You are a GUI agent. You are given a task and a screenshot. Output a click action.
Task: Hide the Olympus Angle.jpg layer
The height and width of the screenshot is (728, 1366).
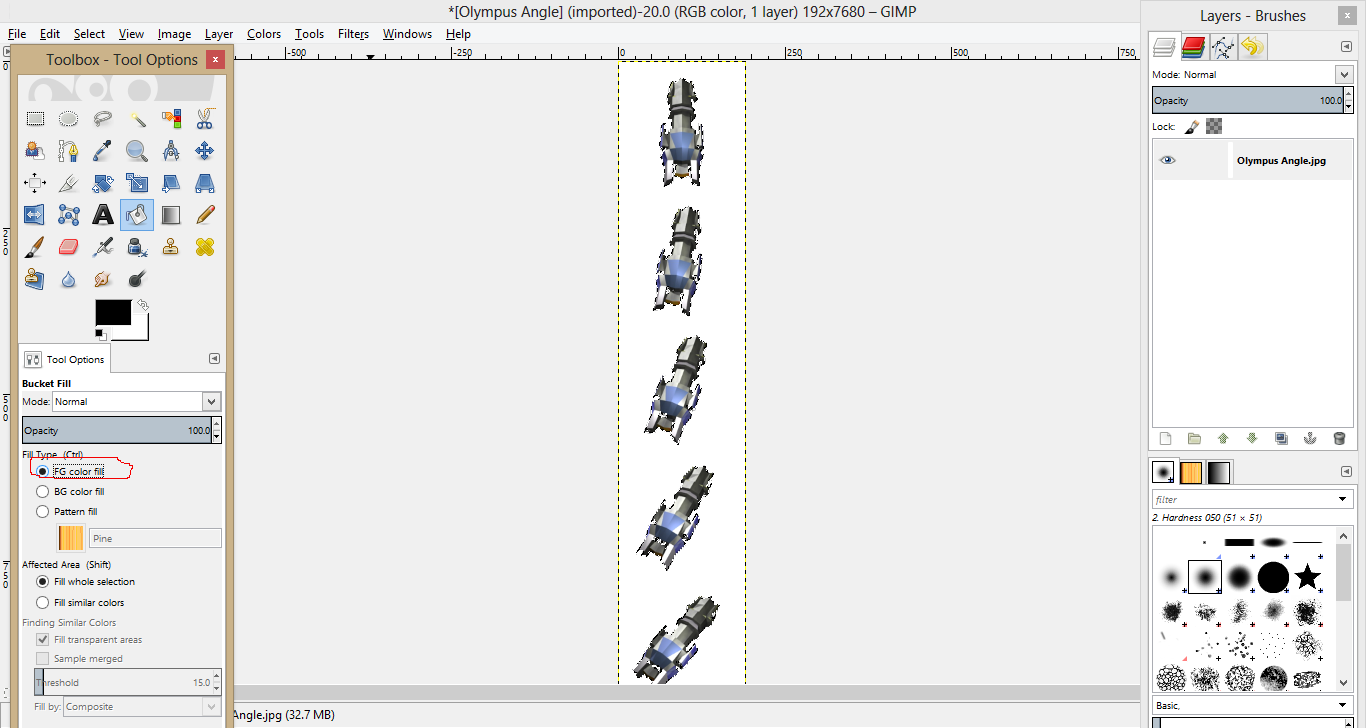(x=1167, y=160)
